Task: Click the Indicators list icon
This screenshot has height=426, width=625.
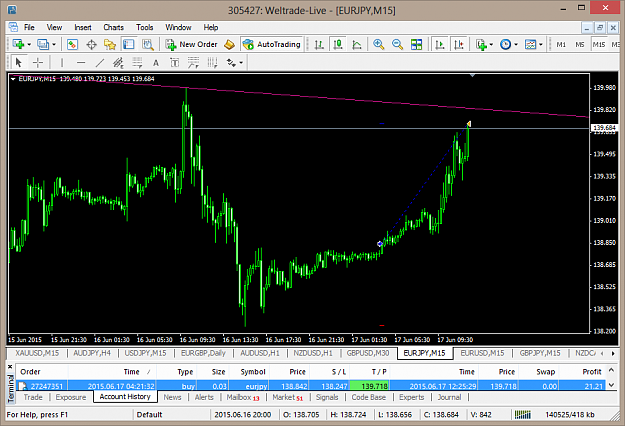Action: click(x=481, y=44)
